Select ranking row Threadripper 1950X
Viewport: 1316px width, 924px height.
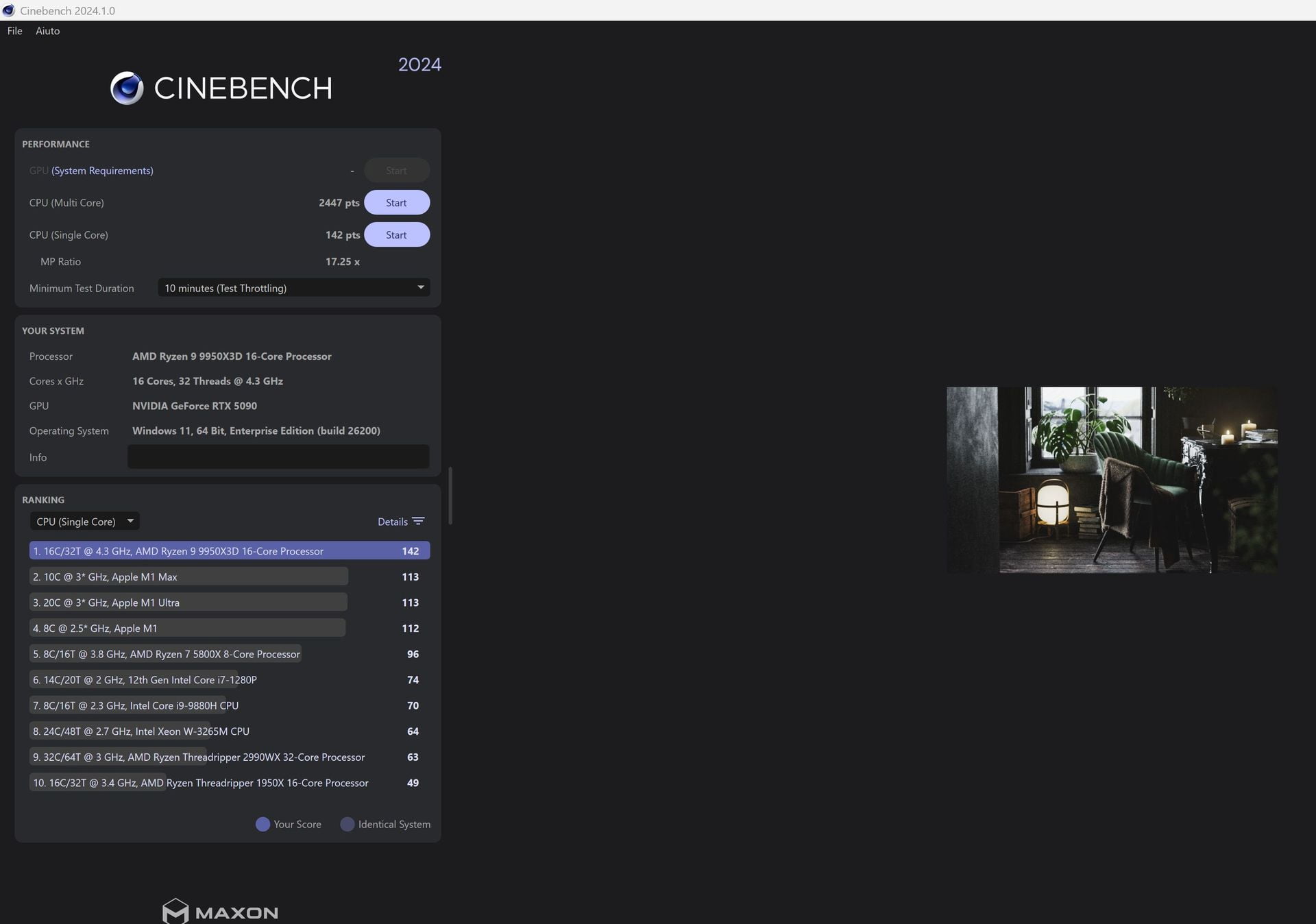[x=230, y=783]
